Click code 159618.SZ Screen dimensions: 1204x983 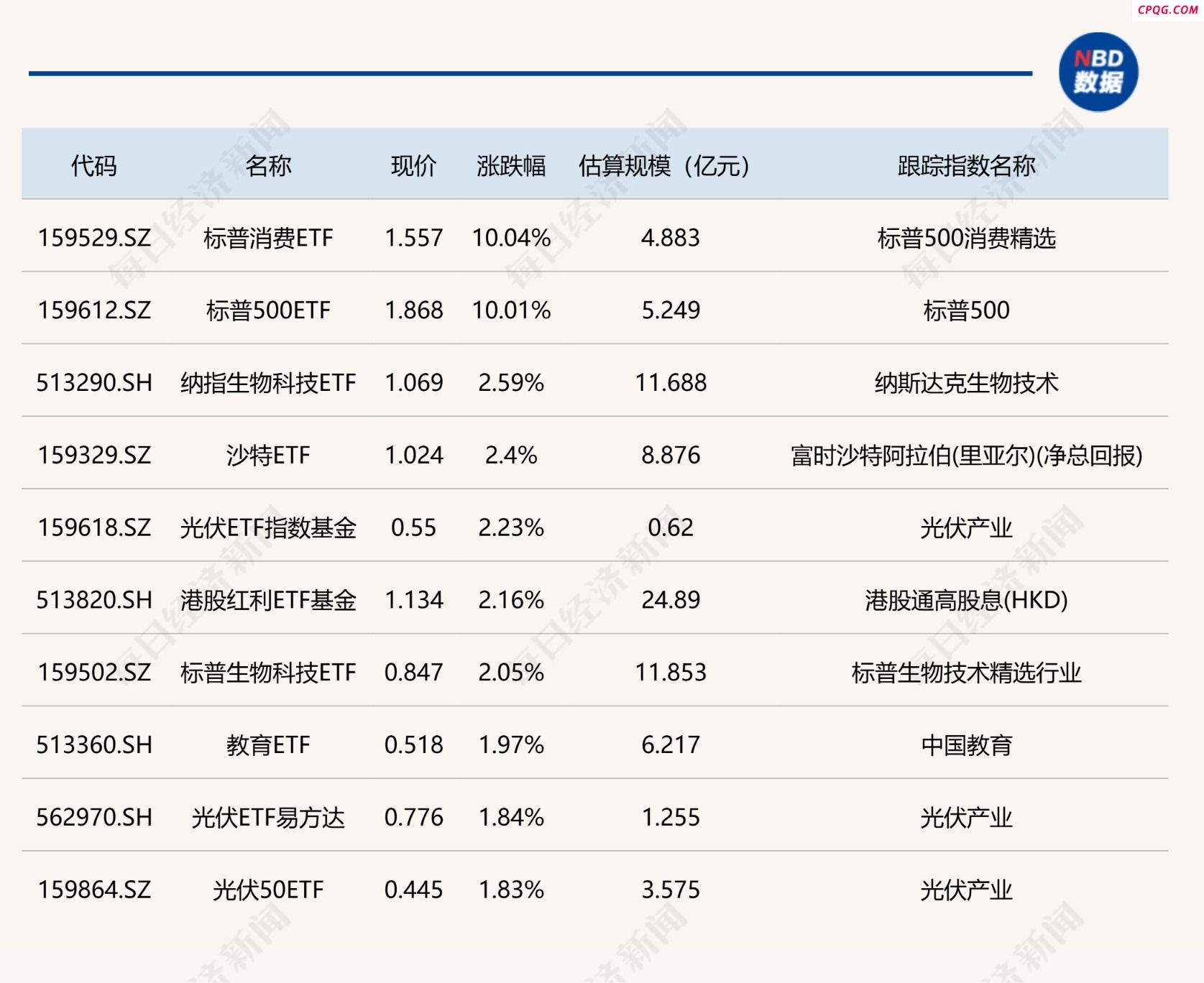(94, 528)
